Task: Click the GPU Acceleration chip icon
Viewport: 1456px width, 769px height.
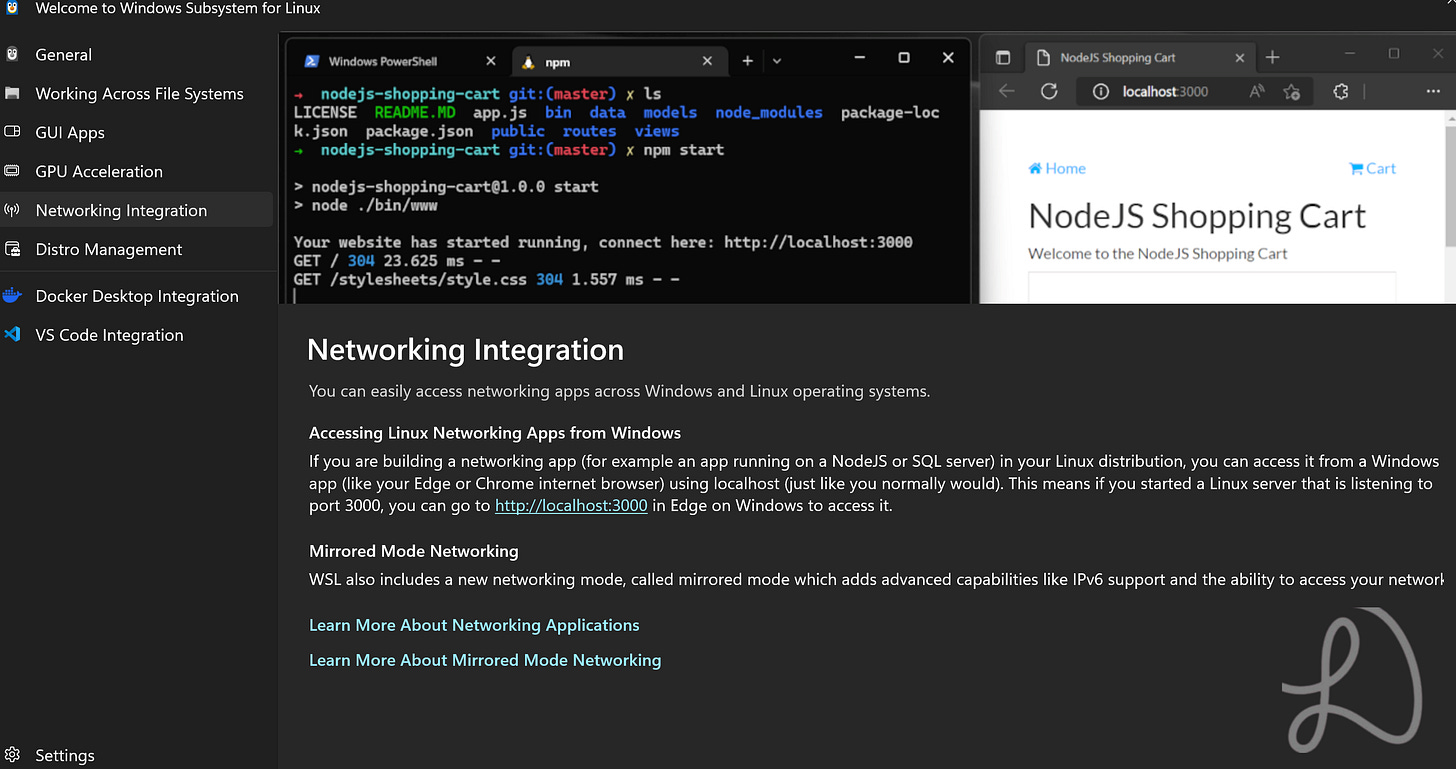Action: [x=12, y=171]
